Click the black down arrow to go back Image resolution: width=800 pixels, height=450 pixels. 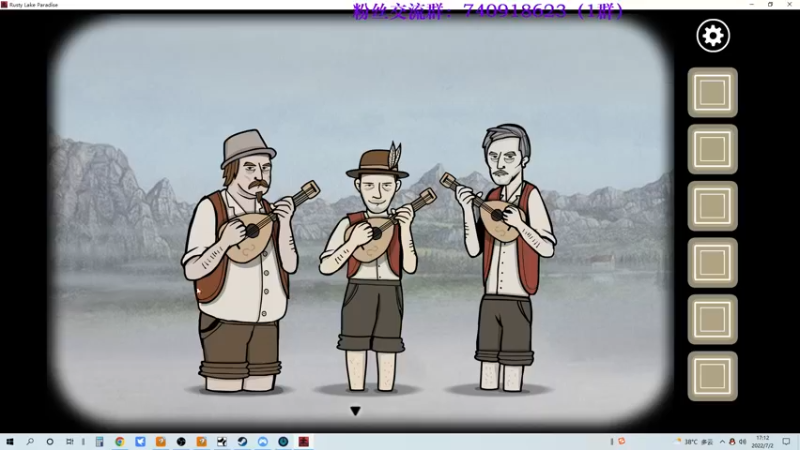(x=356, y=411)
